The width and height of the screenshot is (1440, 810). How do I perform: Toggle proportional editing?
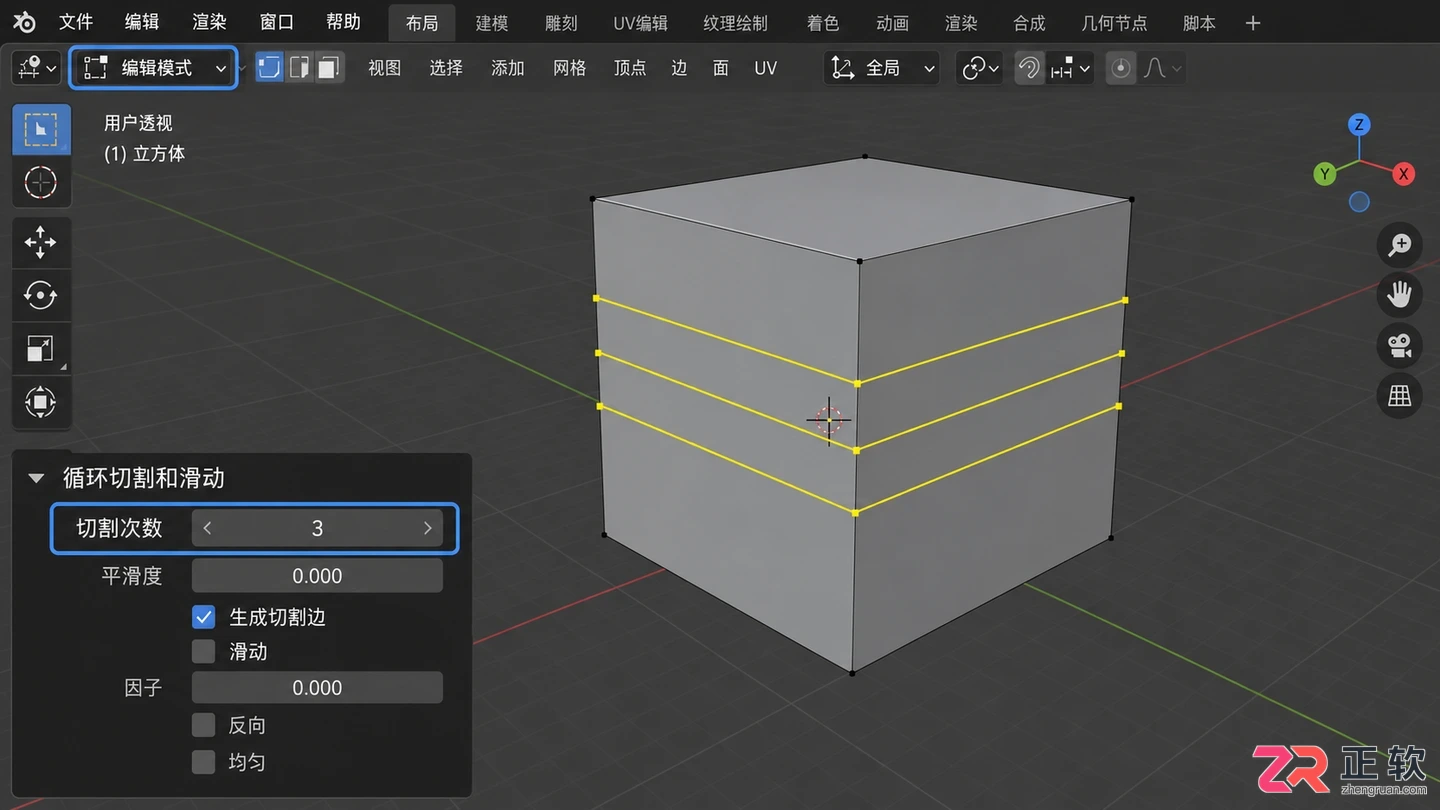[1121, 68]
